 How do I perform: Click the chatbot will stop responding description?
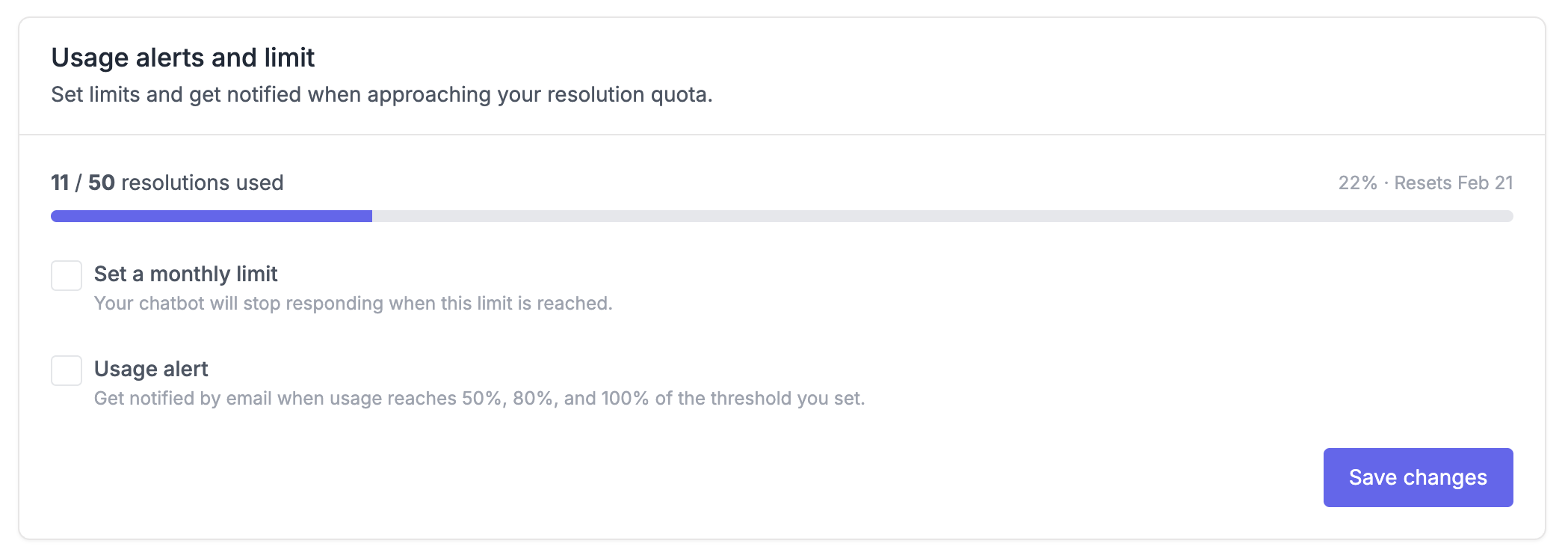pyautogui.click(x=353, y=303)
